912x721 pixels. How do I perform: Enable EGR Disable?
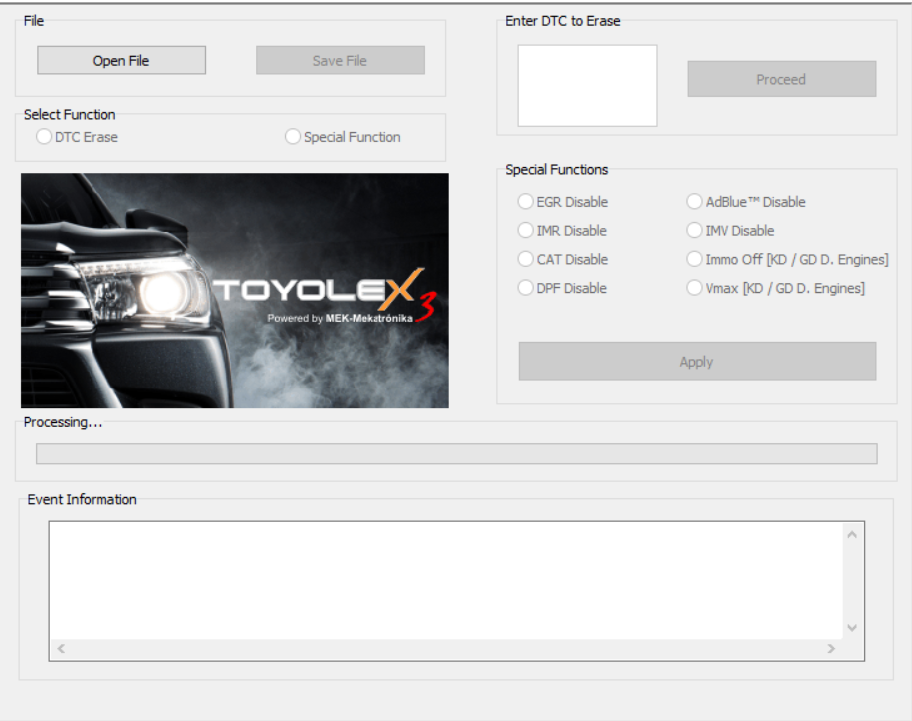tap(525, 201)
